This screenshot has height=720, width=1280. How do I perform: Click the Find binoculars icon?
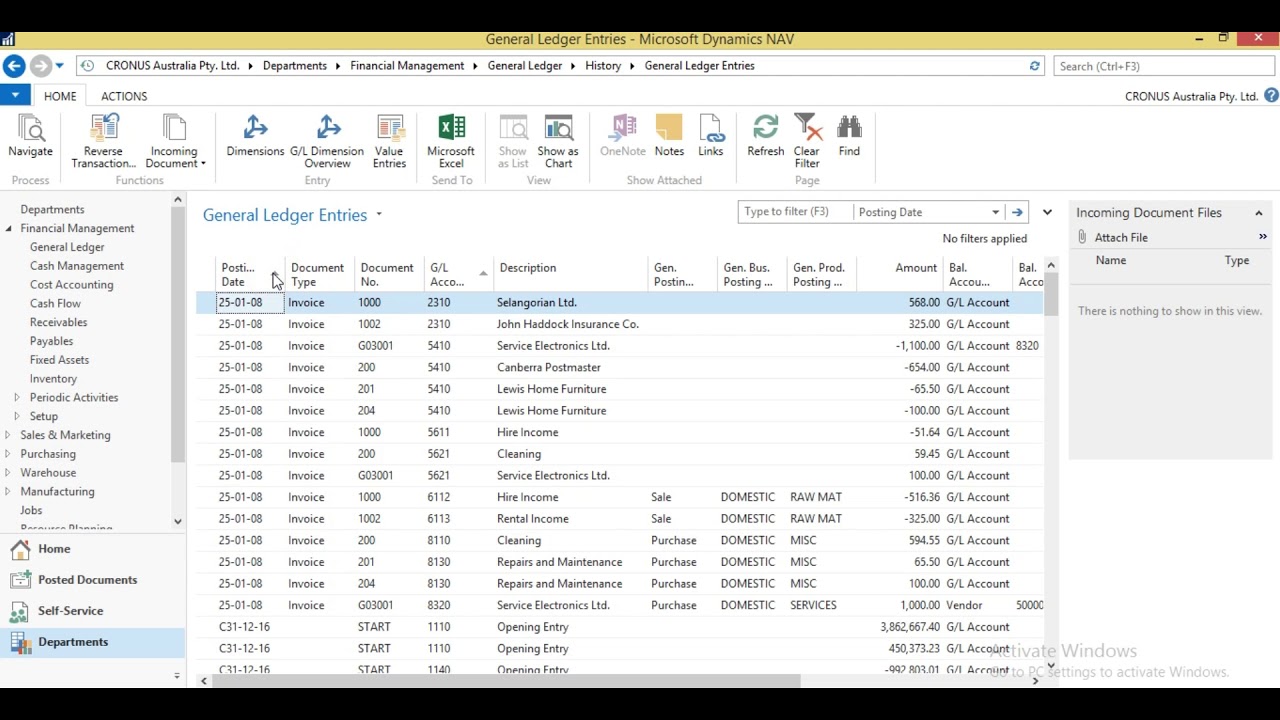point(849,128)
